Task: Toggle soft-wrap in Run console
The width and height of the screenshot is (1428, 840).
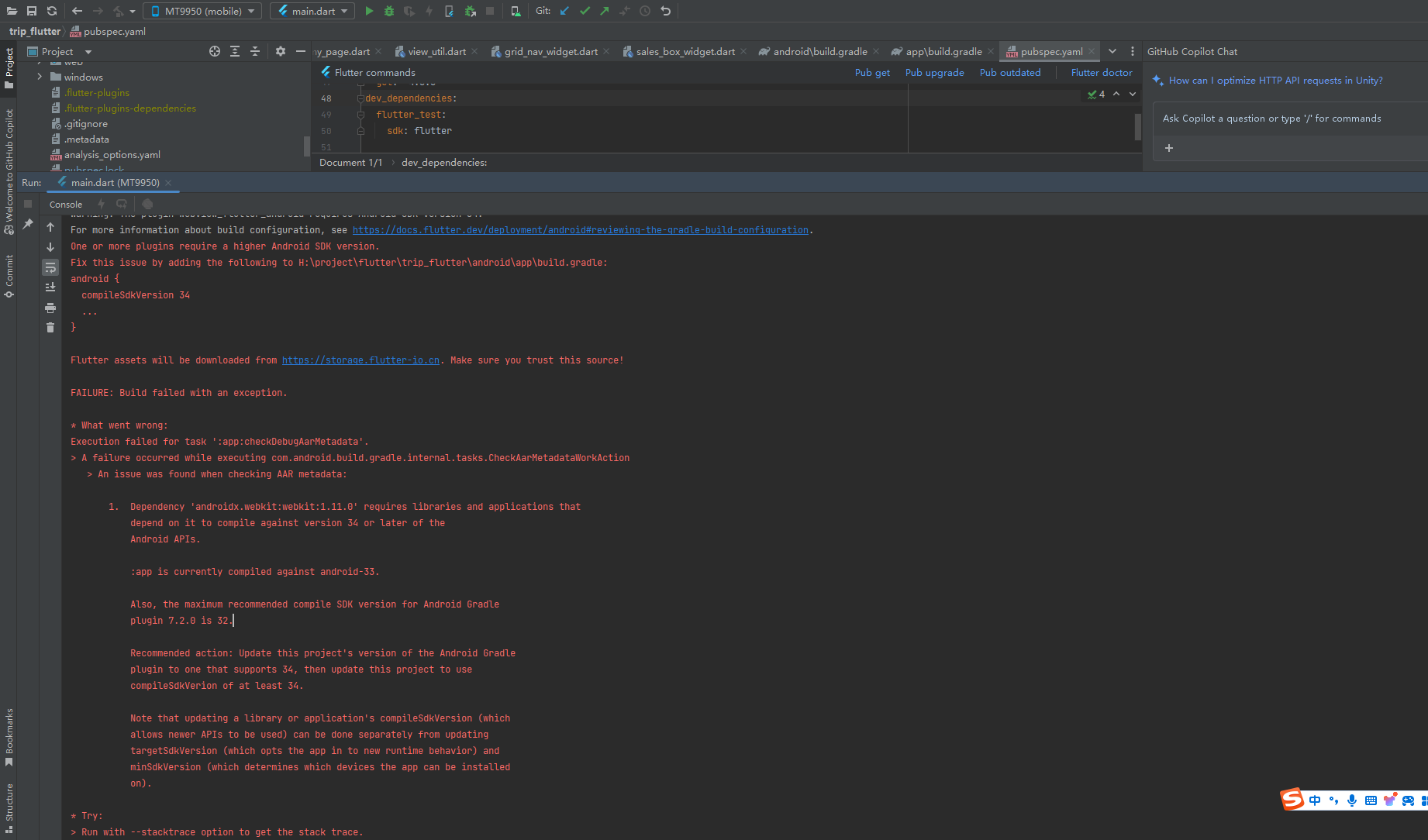Action: point(50,267)
